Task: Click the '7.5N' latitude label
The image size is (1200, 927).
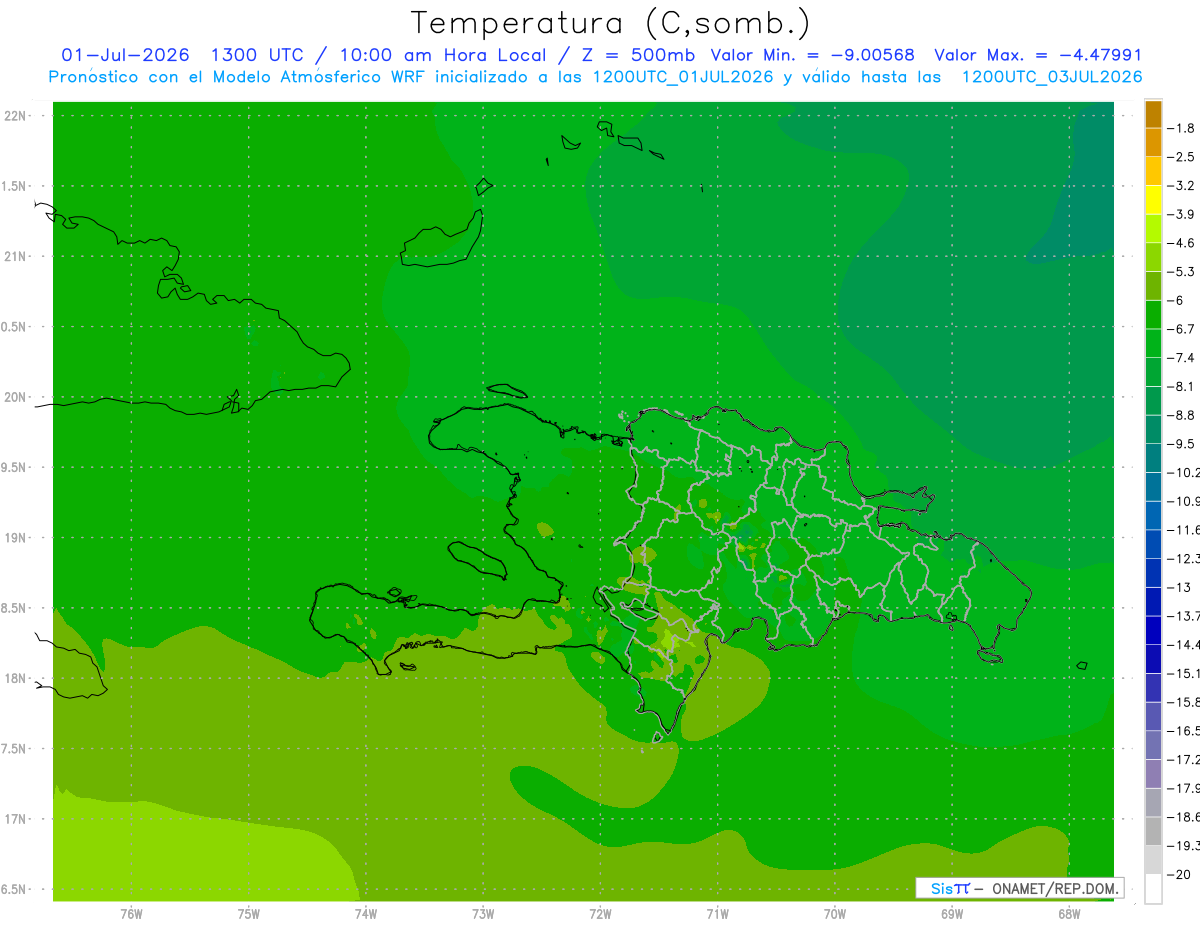Action: (x=15, y=749)
